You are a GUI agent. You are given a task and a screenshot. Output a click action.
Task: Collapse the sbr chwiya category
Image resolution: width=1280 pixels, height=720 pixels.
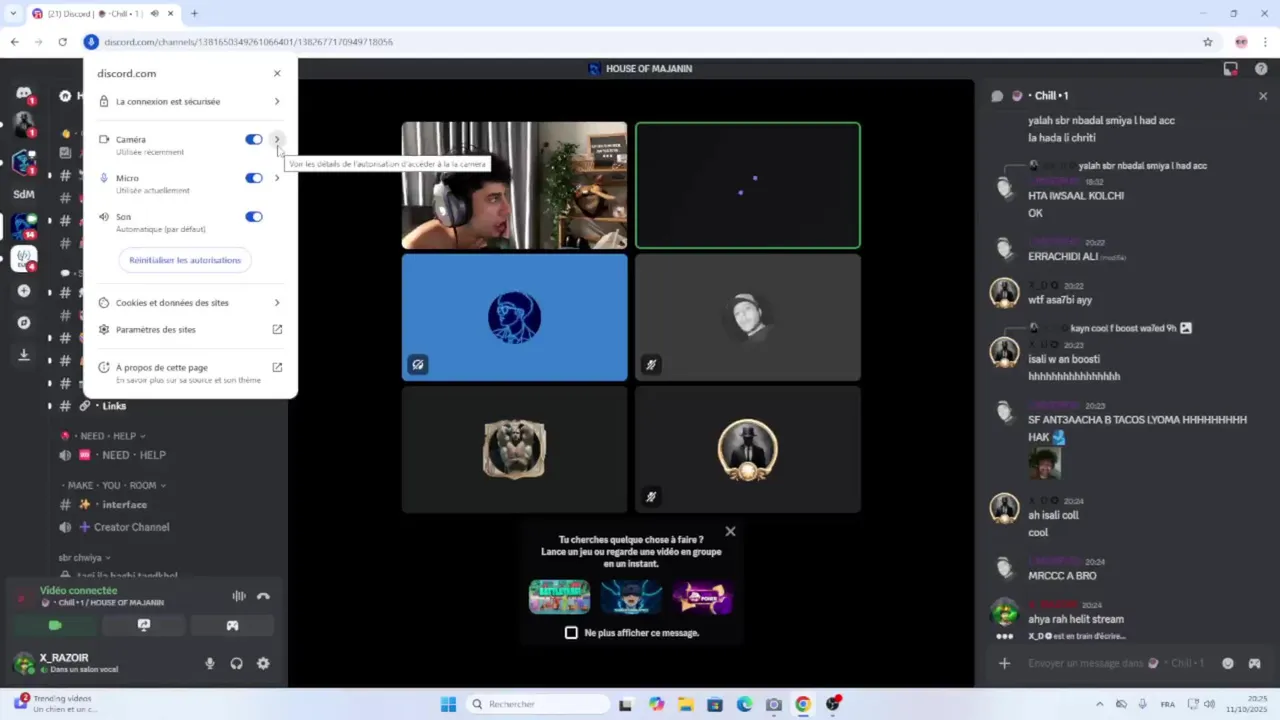tap(85, 558)
